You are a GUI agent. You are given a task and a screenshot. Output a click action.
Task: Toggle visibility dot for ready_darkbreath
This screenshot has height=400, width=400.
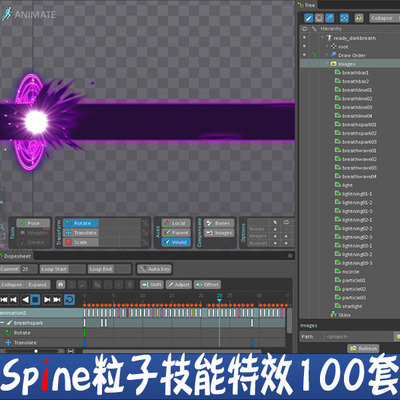tap(304, 38)
